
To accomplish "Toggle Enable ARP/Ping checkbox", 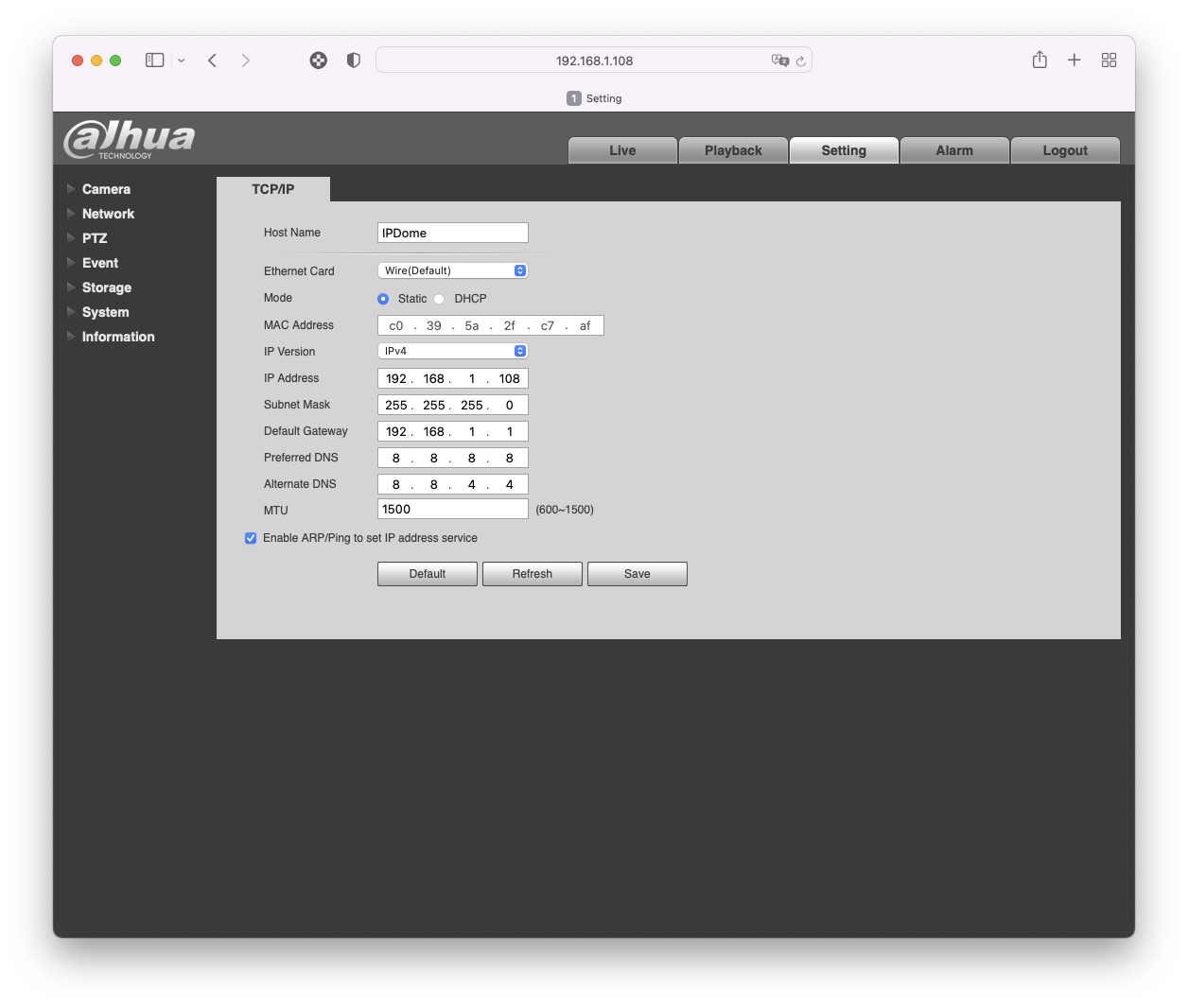I will point(251,538).
